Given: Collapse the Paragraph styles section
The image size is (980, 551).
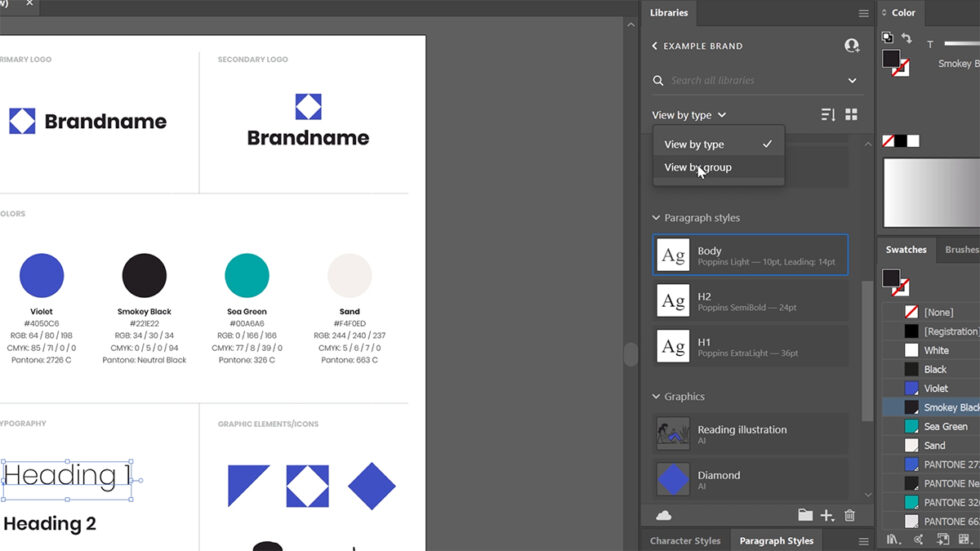Looking at the screenshot, I should tap(656, 217).
